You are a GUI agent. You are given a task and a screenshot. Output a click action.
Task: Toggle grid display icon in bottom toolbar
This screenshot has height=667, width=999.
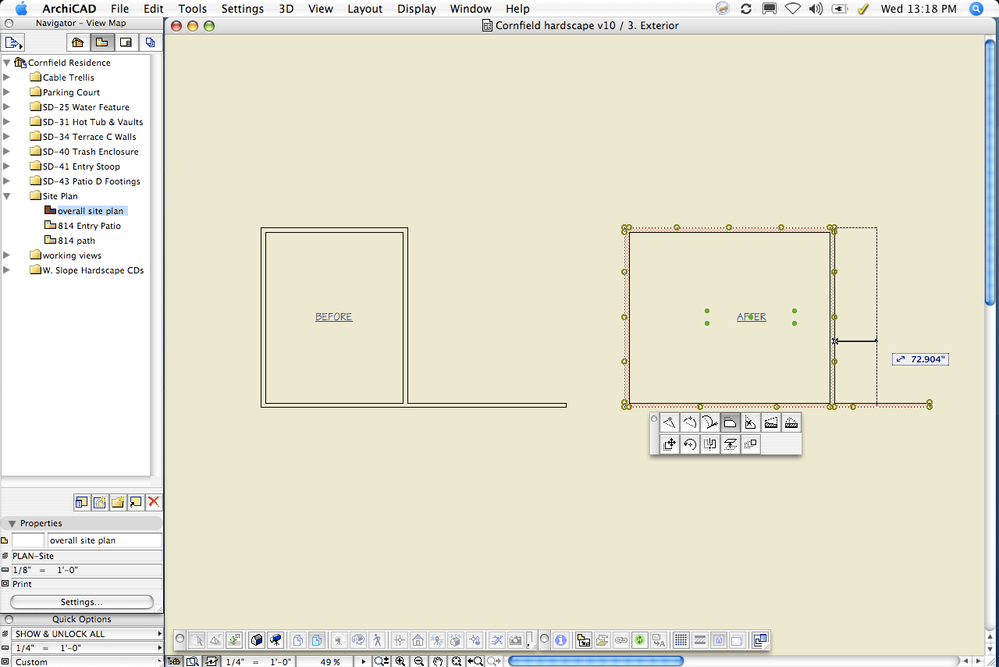click(x=681, y=640)
